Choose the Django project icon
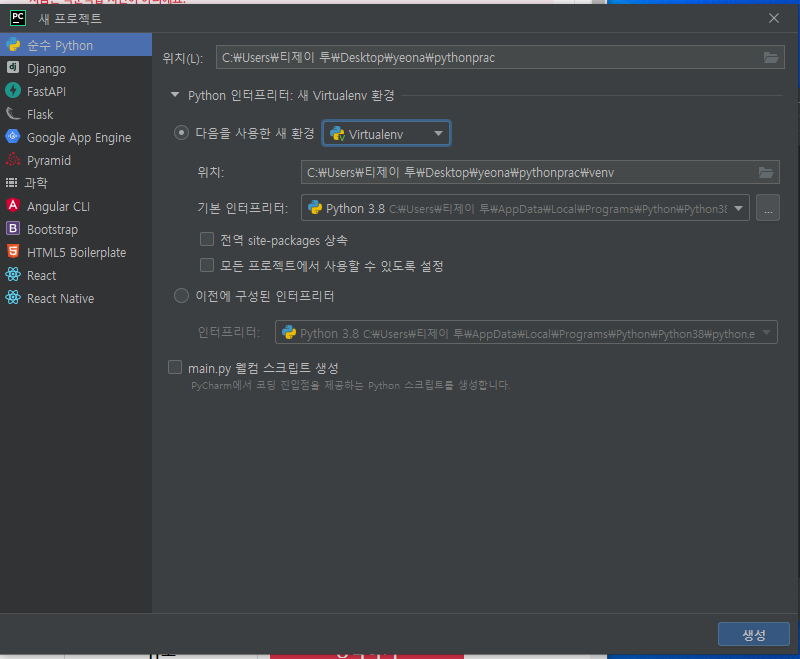Viewport: 800px width, 659px height. click(x=13, y=68)
